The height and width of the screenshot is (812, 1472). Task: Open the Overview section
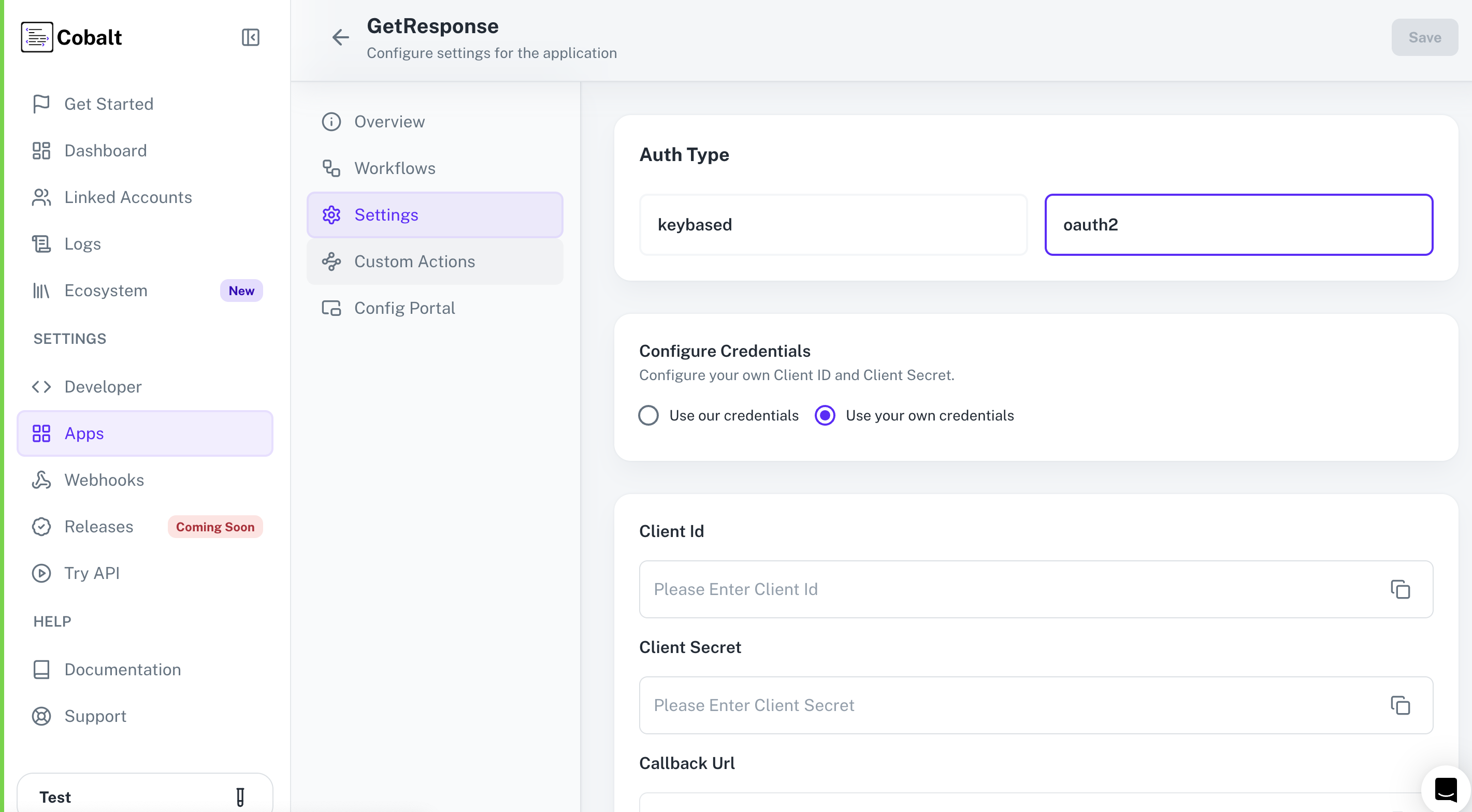point(389,121)
